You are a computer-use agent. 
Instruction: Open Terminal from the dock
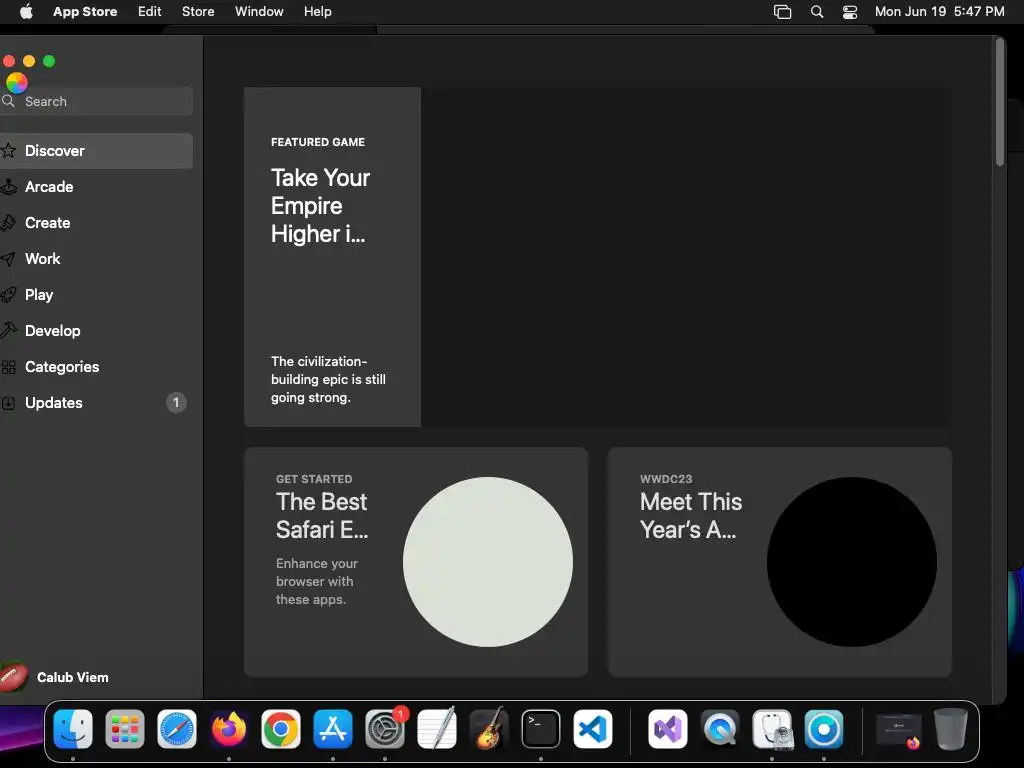click(541, 729)
